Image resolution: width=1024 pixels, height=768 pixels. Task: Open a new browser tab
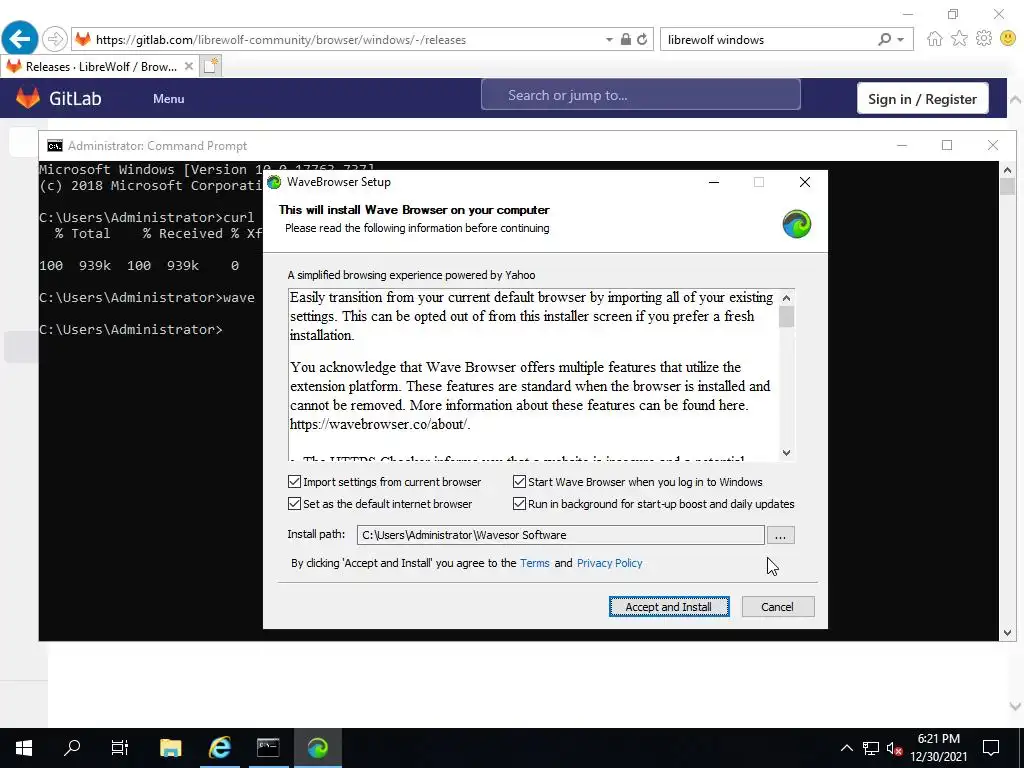point(211,66)
